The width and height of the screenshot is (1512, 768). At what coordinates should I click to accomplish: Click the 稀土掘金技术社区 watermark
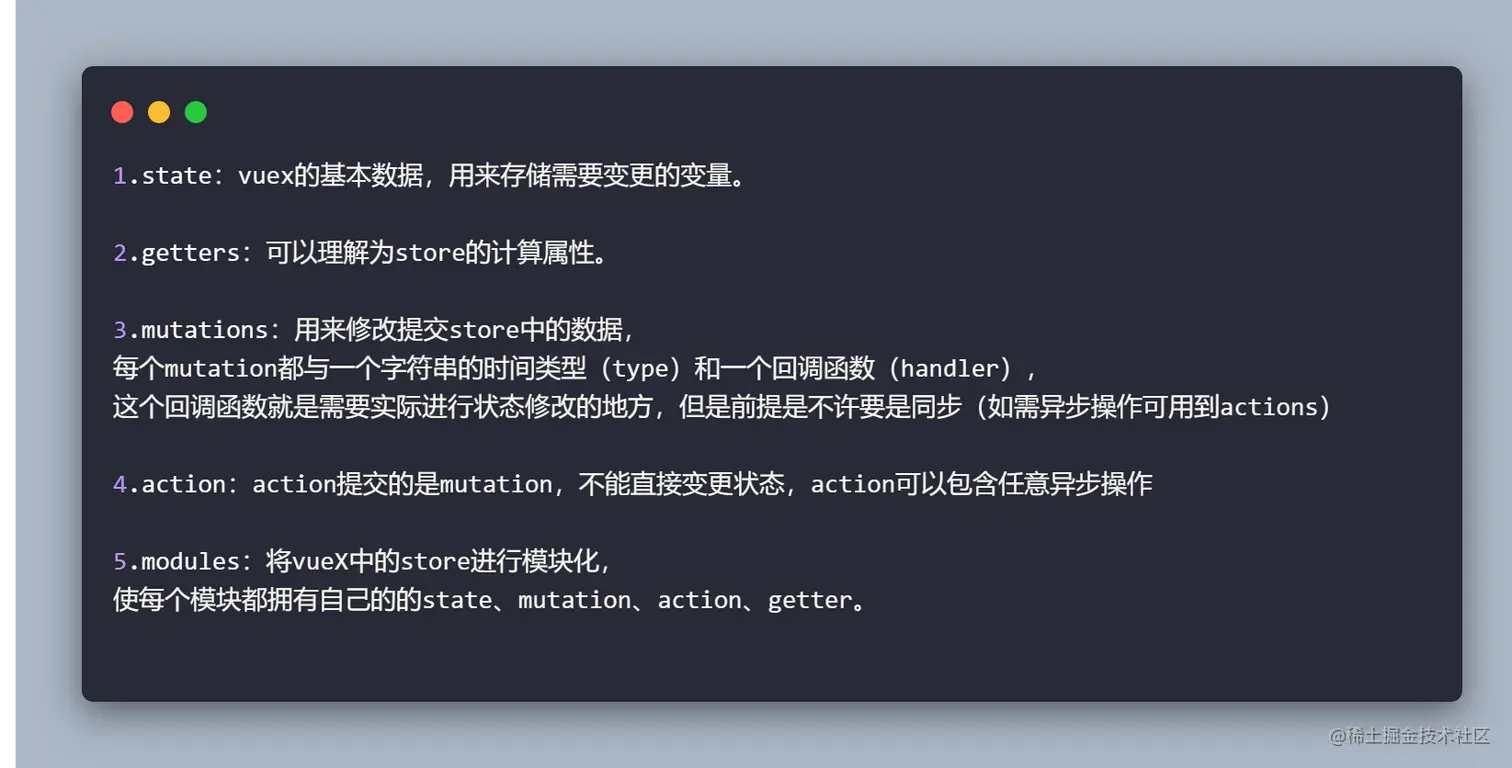coord(1410,736)
